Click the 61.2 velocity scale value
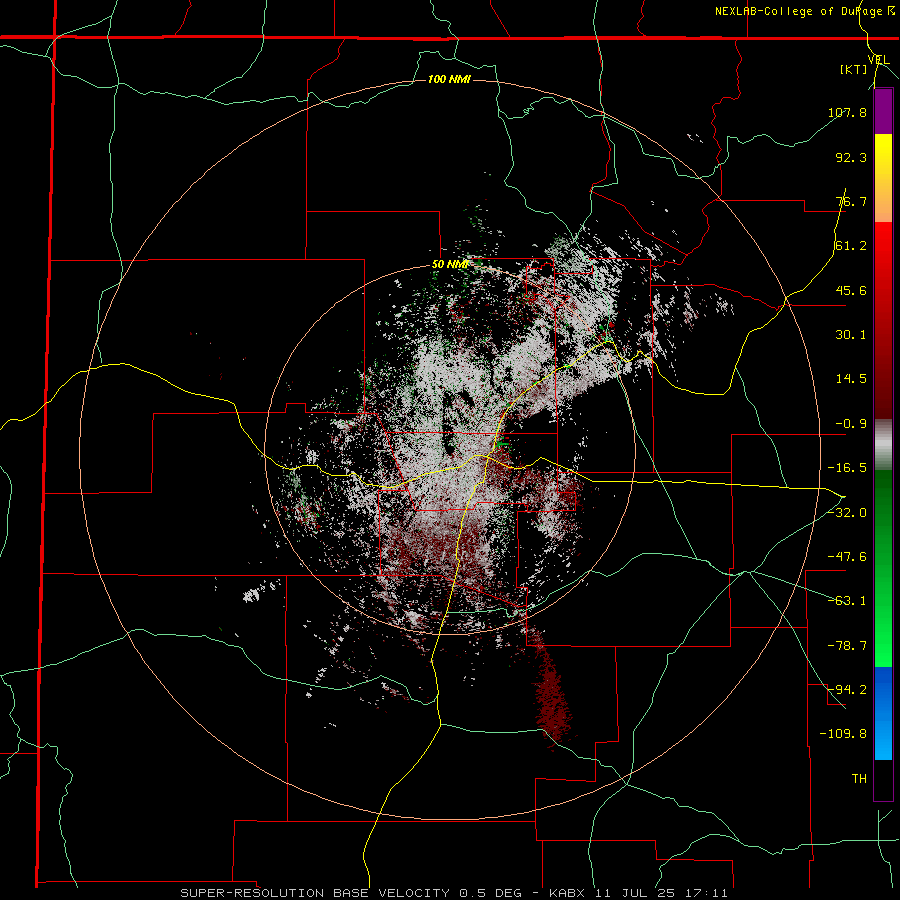Viewport: 900px width, 900px height. 851,246
